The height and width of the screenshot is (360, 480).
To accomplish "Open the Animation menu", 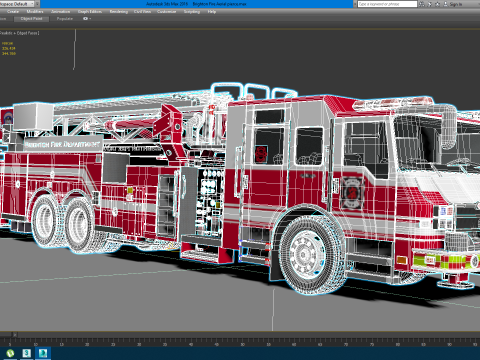I will (x=61, y=12).
